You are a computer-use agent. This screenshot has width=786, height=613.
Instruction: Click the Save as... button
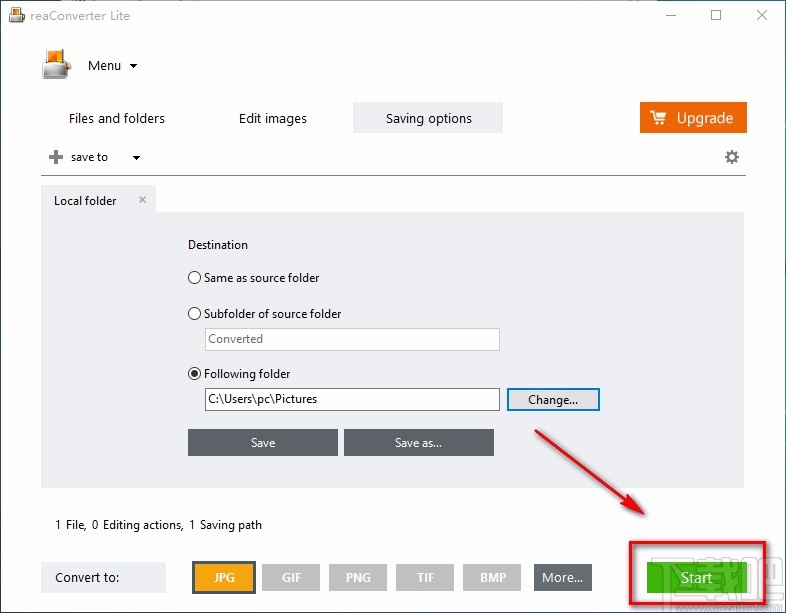[x=419, y=443]
